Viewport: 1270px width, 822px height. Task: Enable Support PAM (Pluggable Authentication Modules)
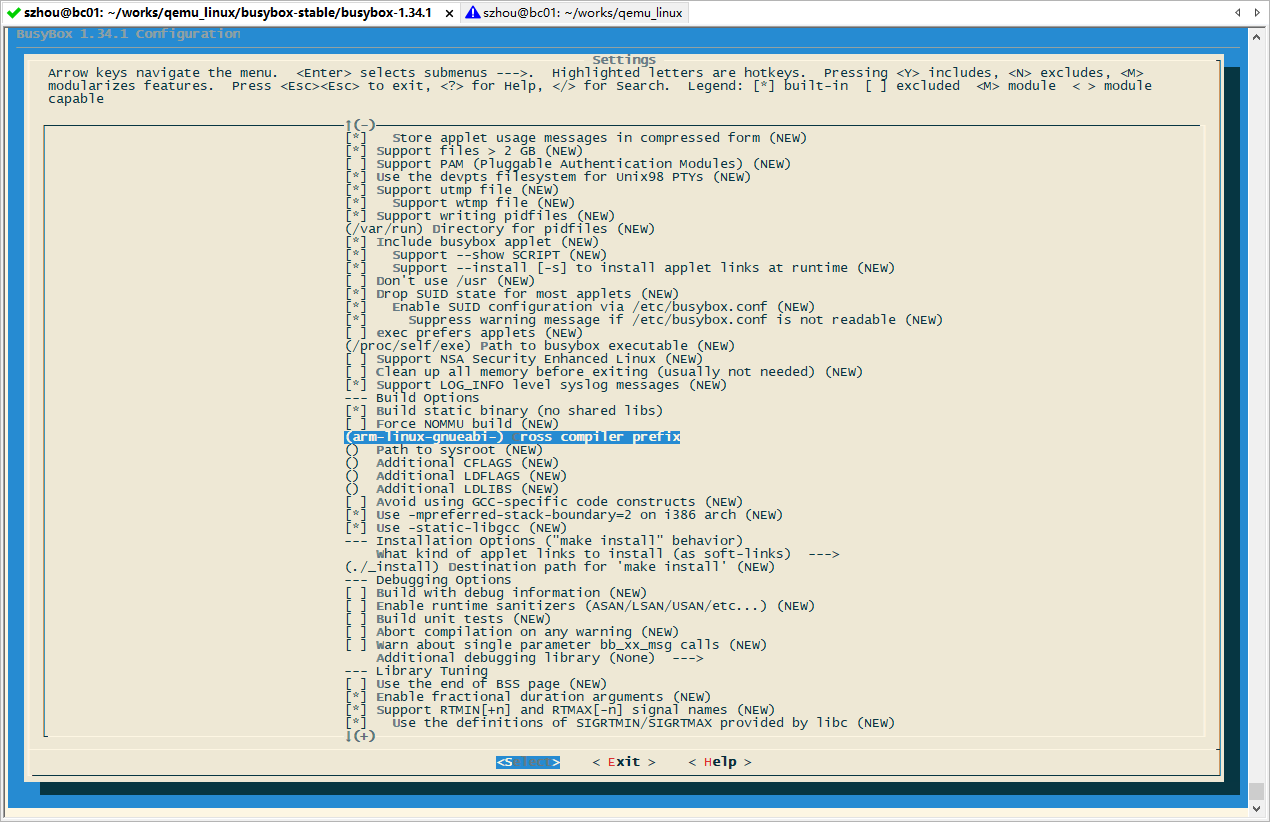click(567, 164)
